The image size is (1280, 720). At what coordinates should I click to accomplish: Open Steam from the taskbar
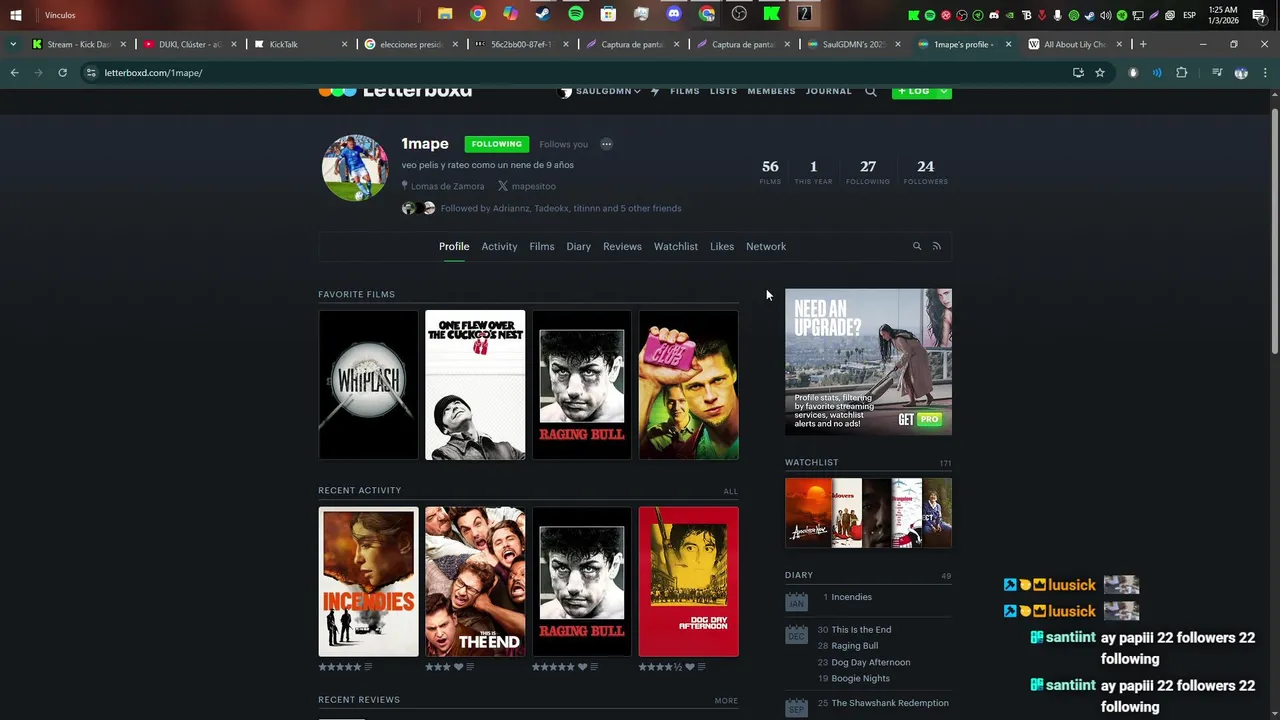tap(542, 14)
